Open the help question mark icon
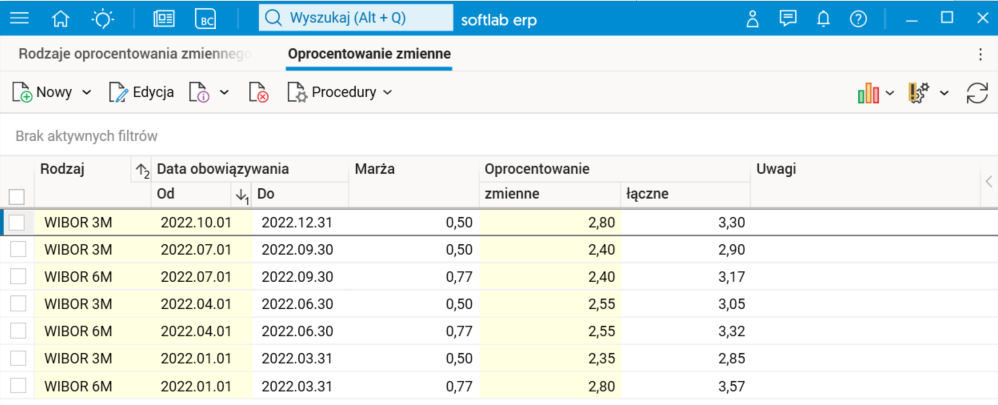The height and width of the screenshot is (405, 998). point(857,18)
